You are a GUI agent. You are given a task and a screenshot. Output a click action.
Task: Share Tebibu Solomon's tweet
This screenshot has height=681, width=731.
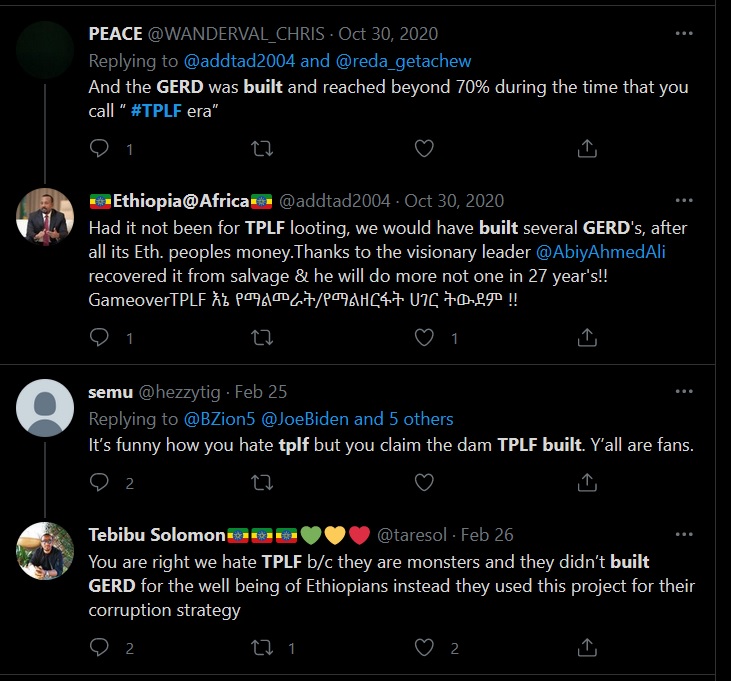(588, 647)
